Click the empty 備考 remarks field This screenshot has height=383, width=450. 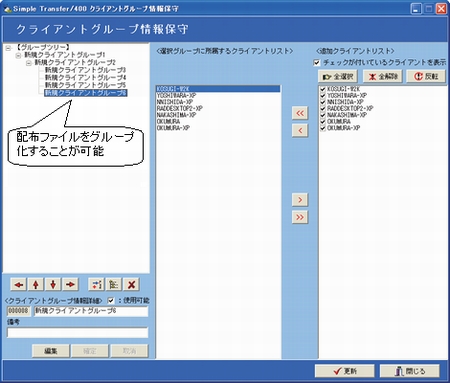[x=77, y=333]
